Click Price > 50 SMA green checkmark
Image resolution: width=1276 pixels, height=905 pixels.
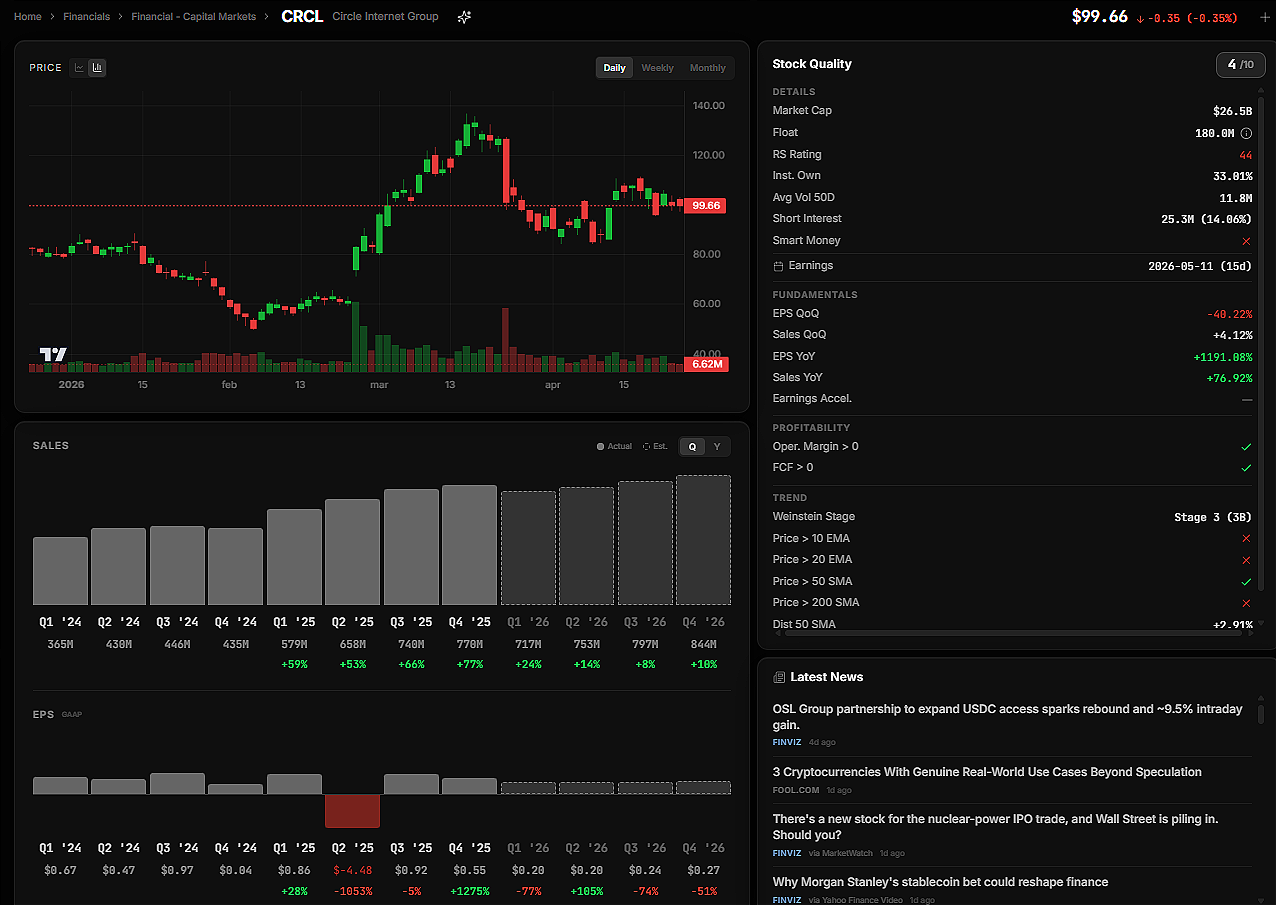click(x=1246, y=582)
